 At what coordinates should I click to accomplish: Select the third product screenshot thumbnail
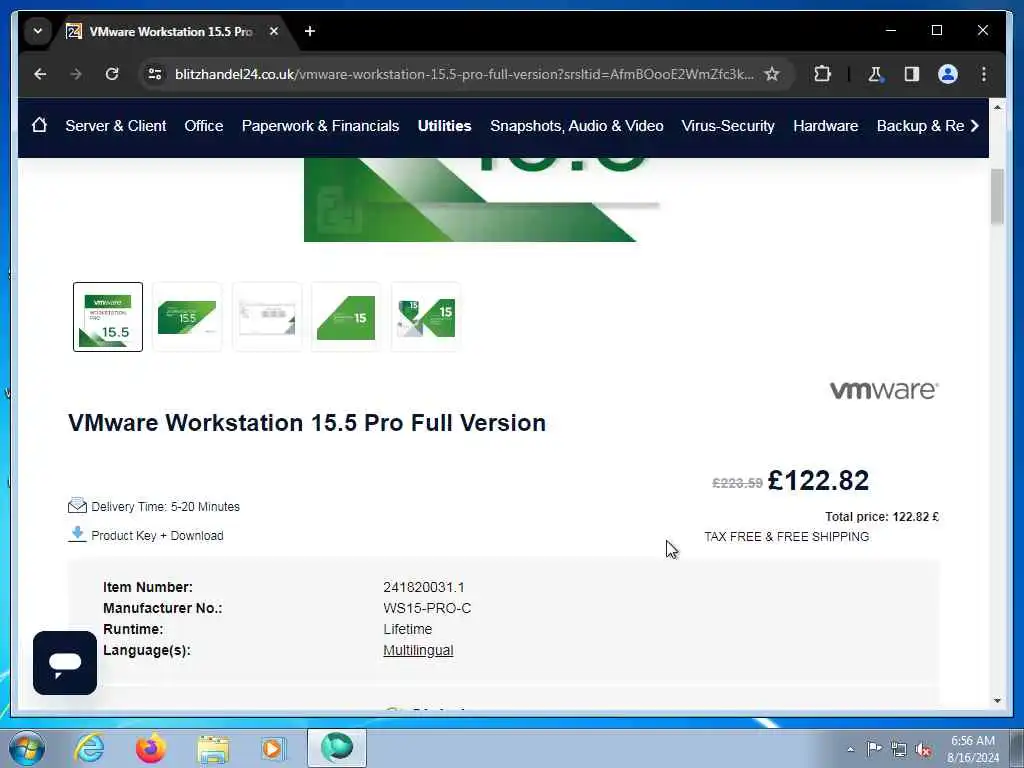[x=266, y=317]
